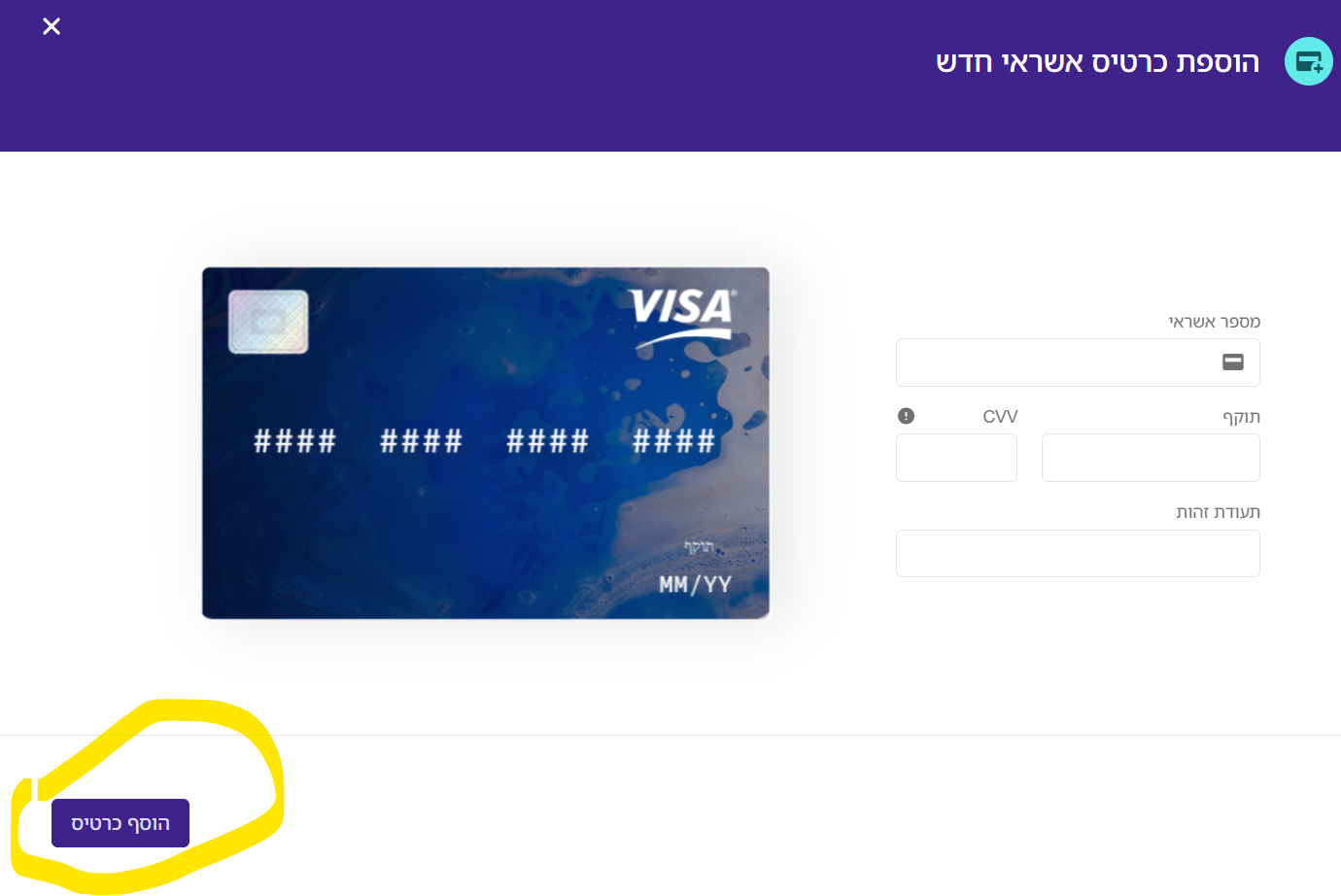Click the MM/YY text on card preview
Screen dimensions: 1341x896
pos(695,585)
